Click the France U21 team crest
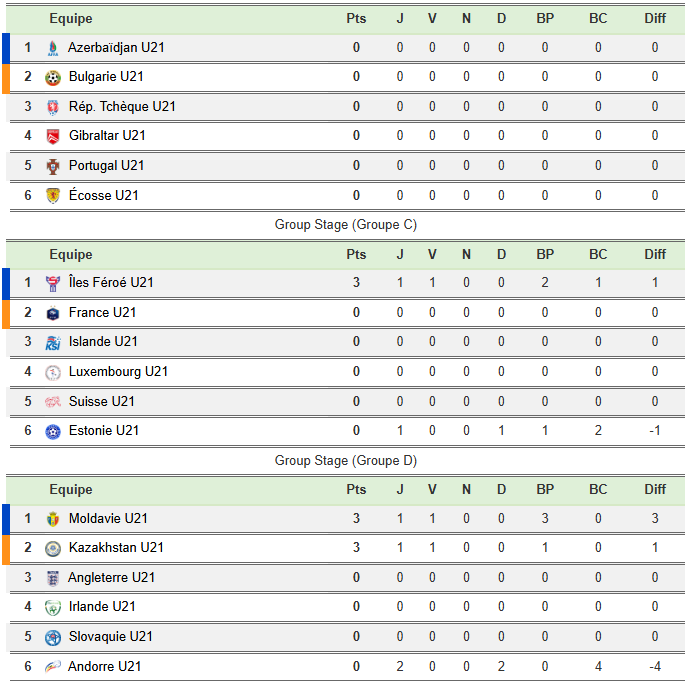 53,313
